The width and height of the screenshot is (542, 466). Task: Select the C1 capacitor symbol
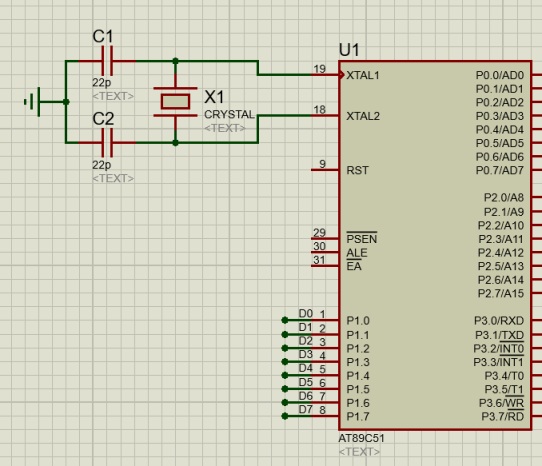pyautogui.click(x=107, y=61)
